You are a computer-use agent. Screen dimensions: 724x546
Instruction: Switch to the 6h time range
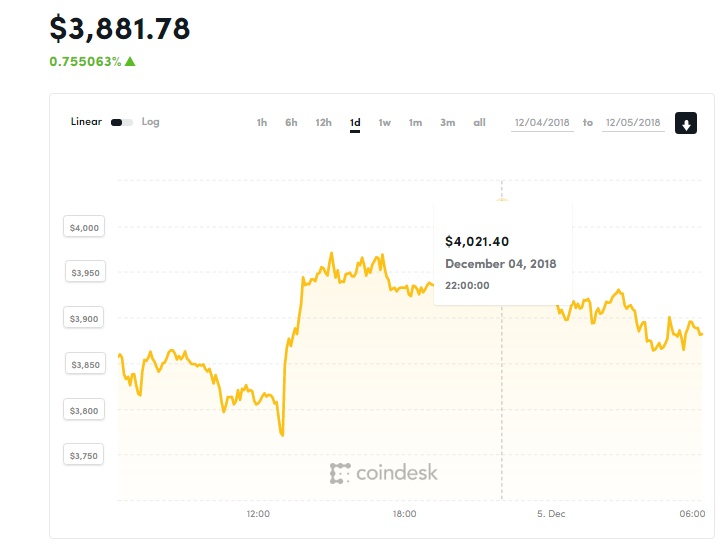[291, 122]
